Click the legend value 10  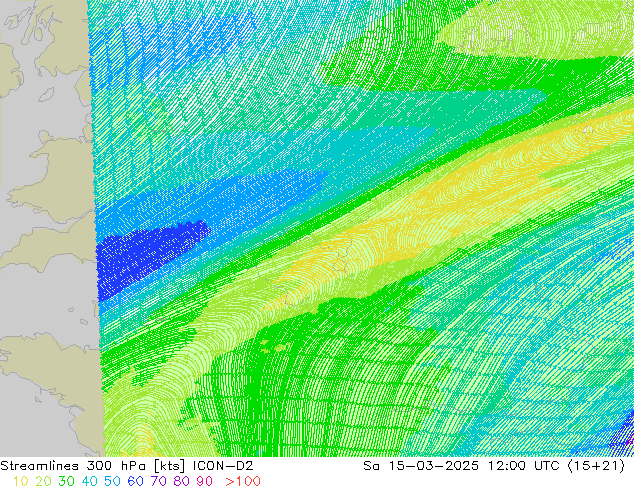[20, 481]
